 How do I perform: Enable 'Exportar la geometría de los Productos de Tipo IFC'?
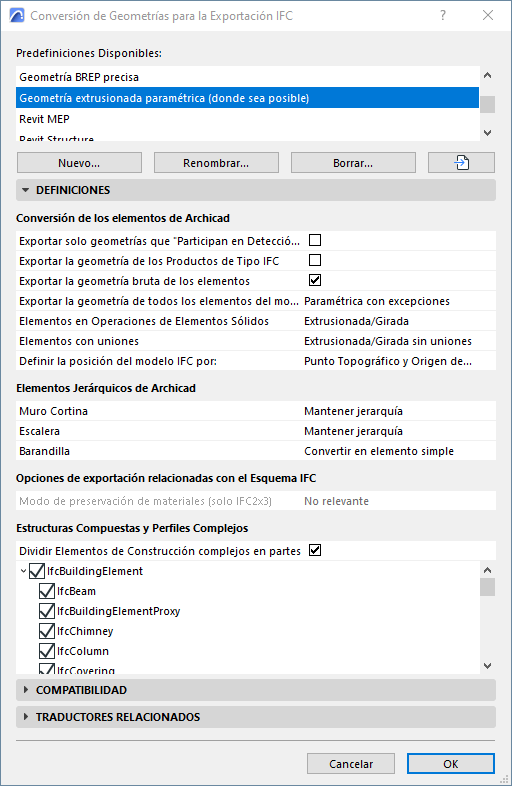click(x=315, y=261)
